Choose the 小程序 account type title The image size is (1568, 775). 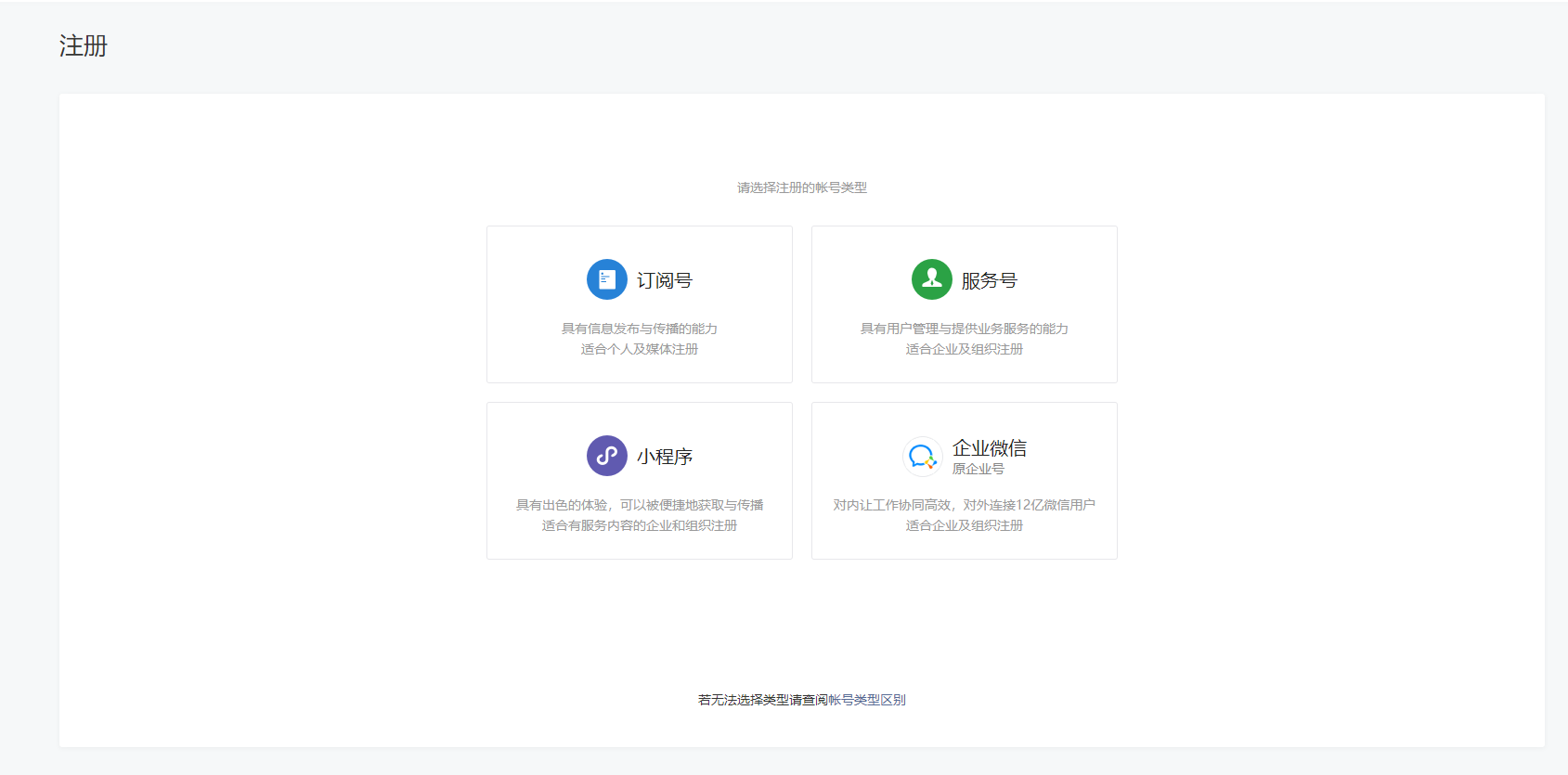click(x=665, y=457)
